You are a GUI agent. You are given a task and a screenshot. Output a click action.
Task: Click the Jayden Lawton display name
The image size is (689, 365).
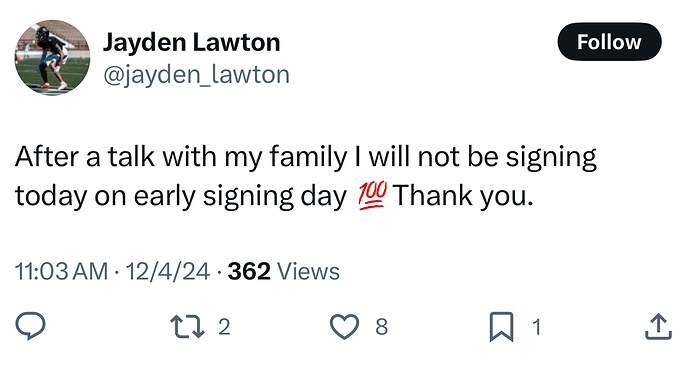click(191, 43)
